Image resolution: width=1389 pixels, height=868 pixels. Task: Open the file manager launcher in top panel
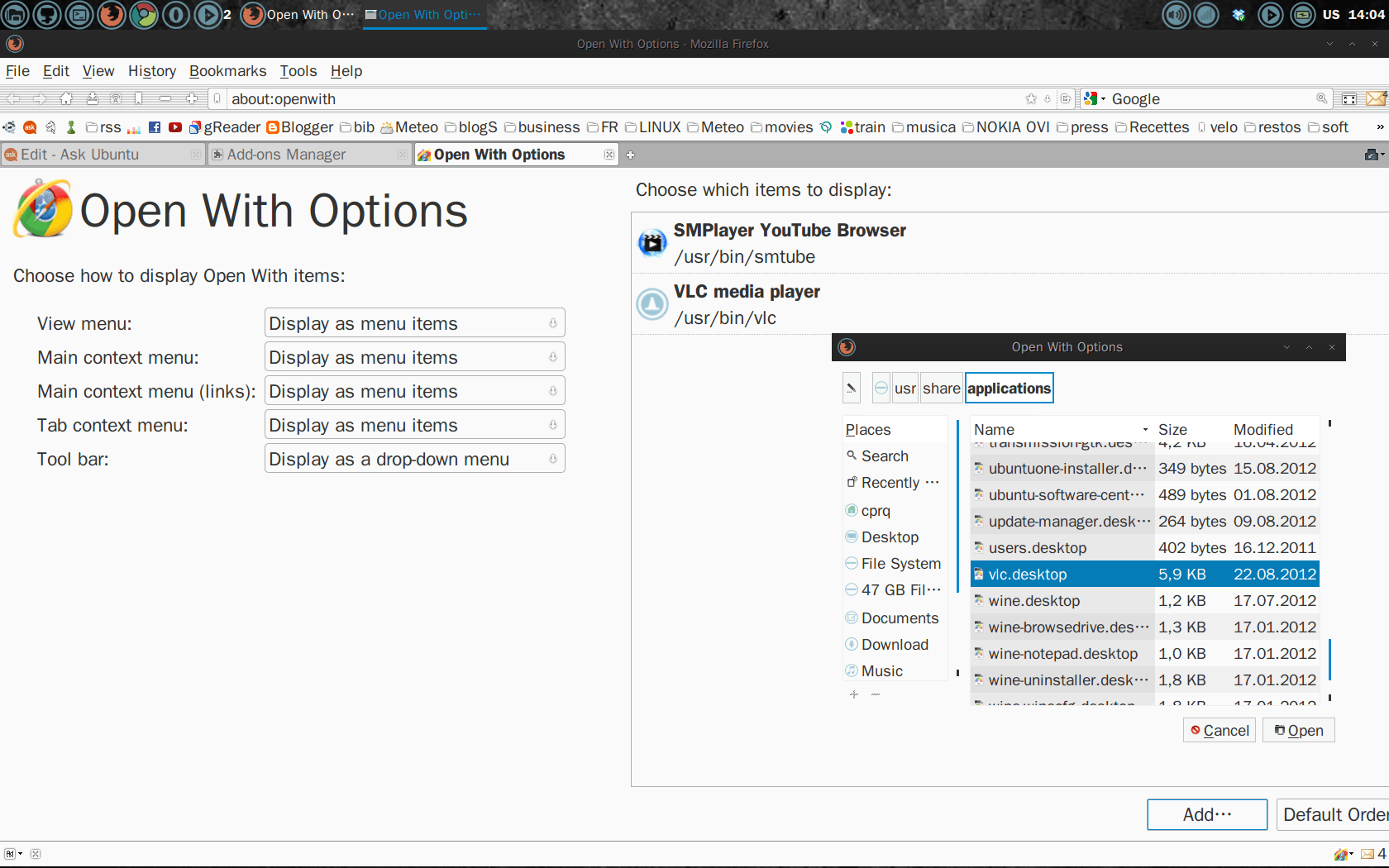click(15, 15)
